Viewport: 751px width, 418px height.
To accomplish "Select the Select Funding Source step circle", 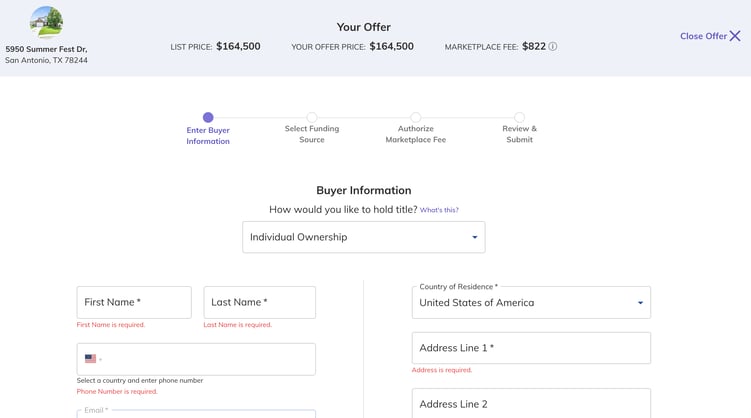I will pos(312,117).
